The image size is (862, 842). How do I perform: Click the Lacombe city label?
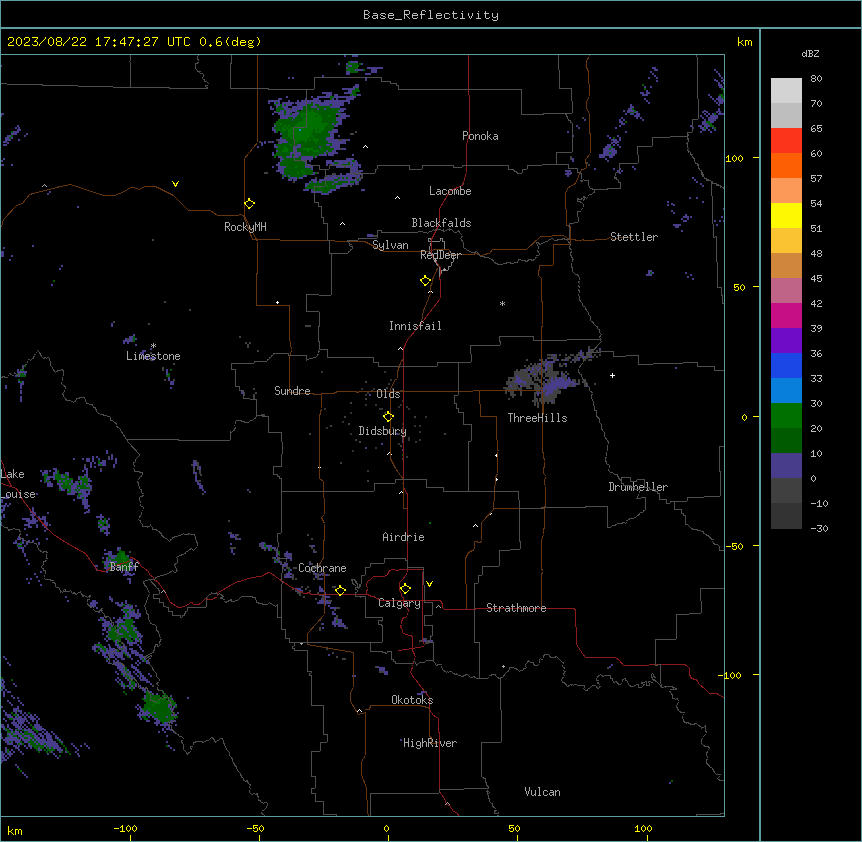(450, 191)
